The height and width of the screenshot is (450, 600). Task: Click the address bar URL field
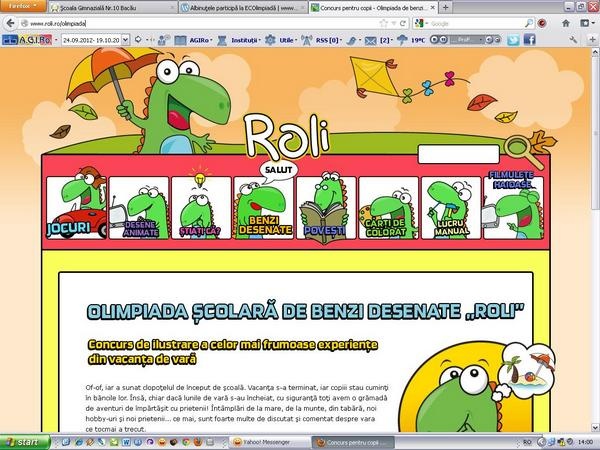click(x=199, y=23)
